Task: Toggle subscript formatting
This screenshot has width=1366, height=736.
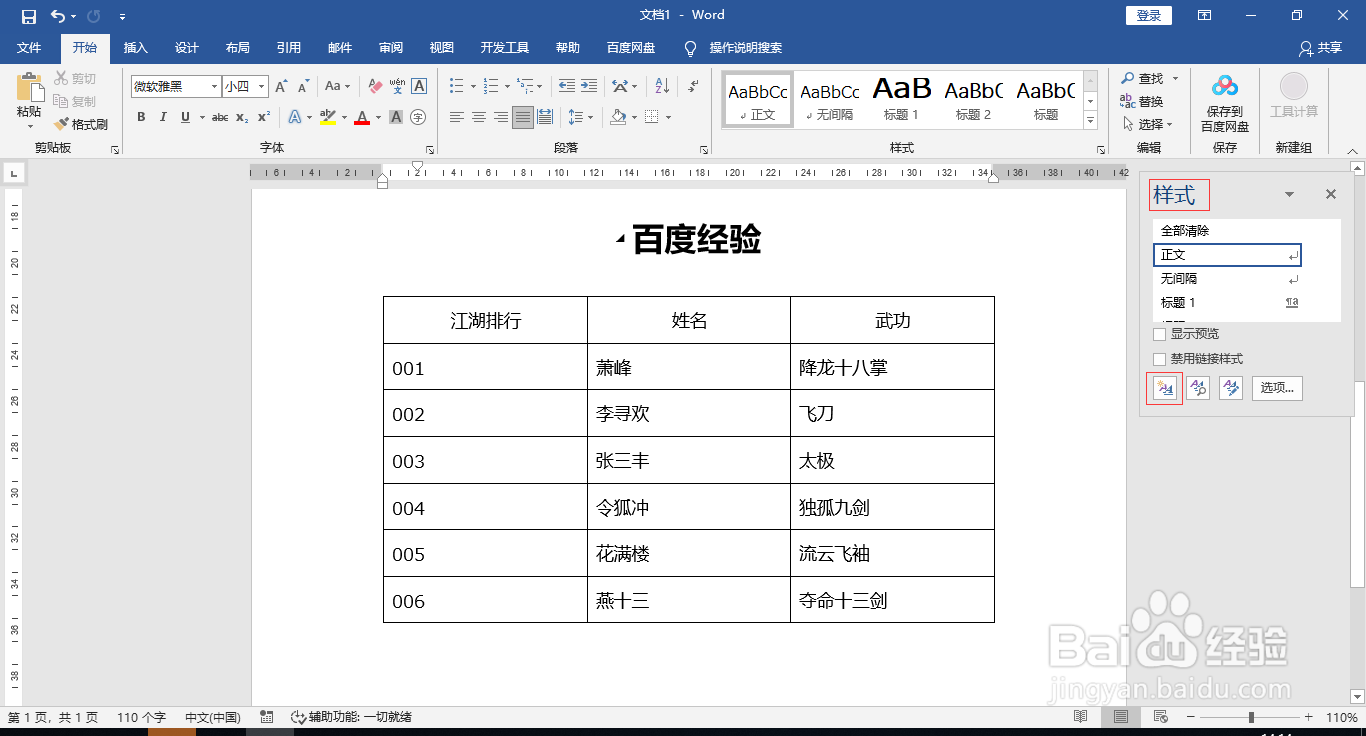Action: tap(242, 117)
